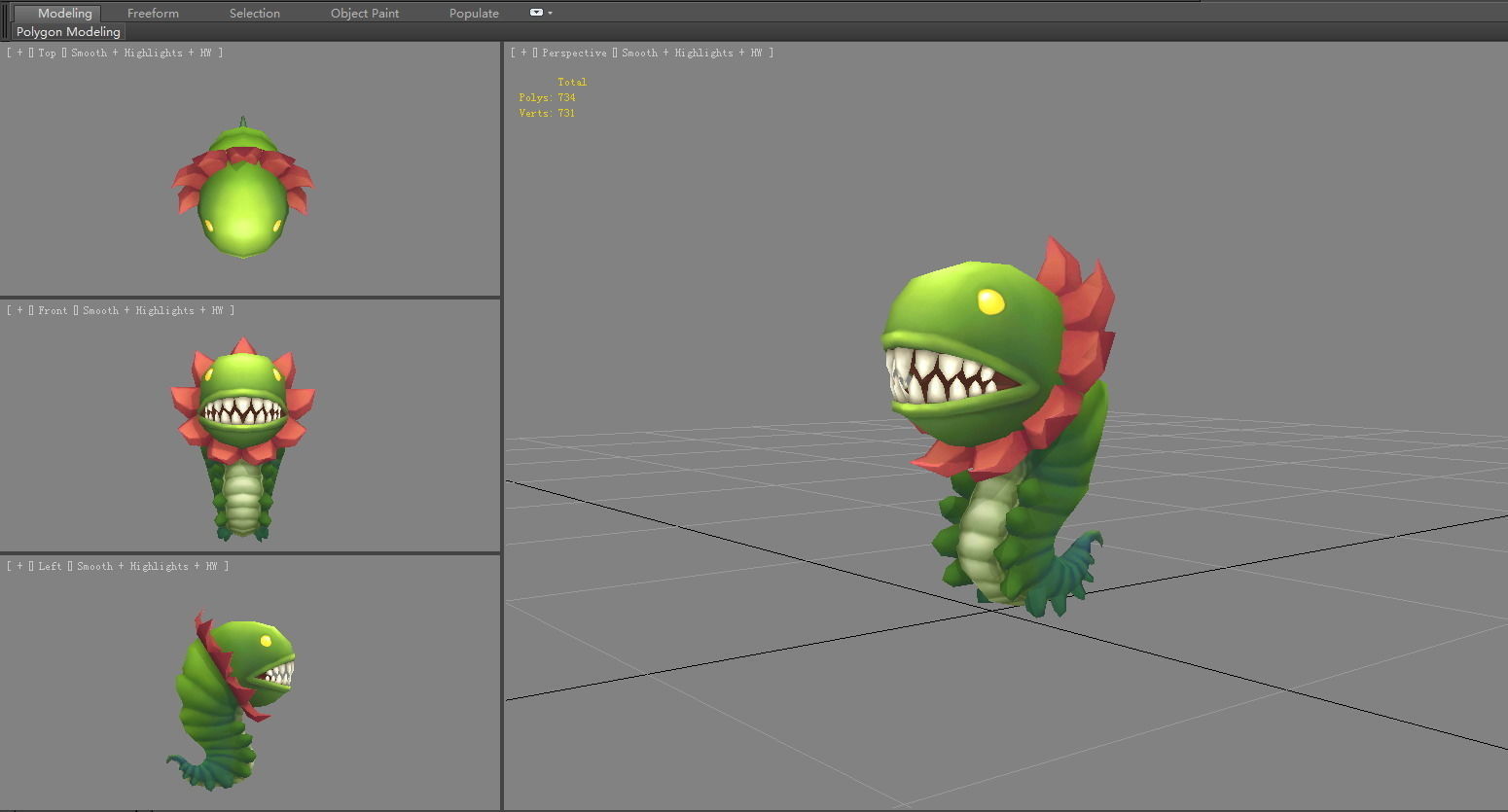The image size is (1508, 812).
Task: Open Front viewport Smooth + Highlights shading menu
Action: (x=153, y=310)
